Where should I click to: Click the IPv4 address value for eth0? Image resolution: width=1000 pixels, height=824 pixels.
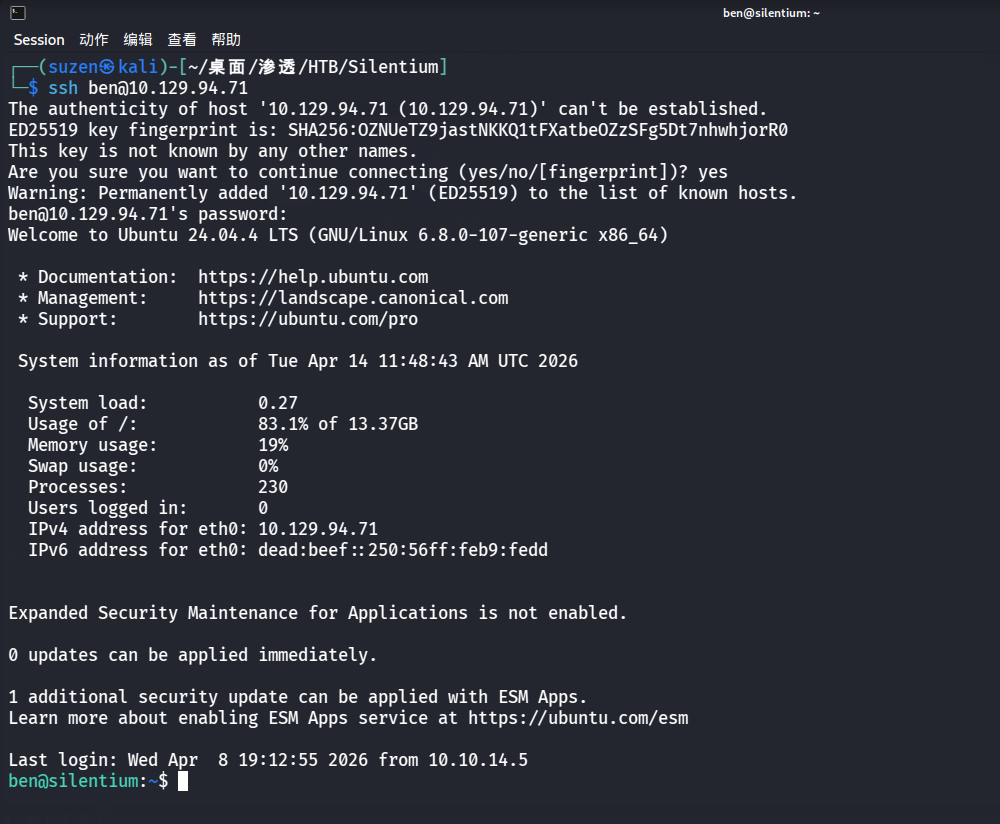point(318,529)
